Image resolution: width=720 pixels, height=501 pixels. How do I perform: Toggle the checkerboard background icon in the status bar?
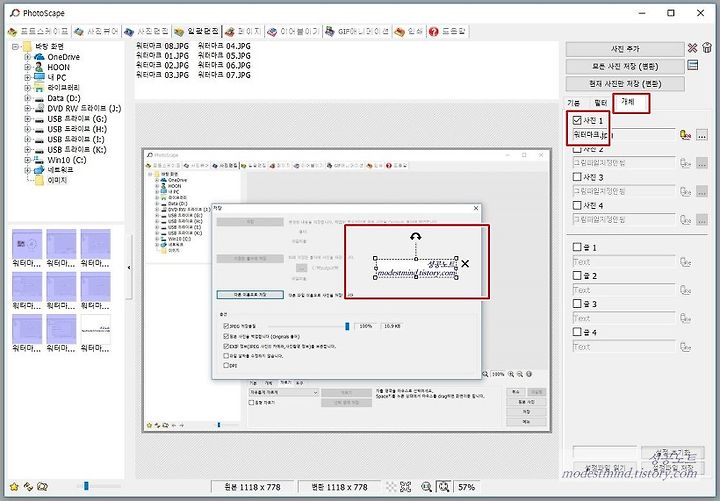tap(390, 487)
